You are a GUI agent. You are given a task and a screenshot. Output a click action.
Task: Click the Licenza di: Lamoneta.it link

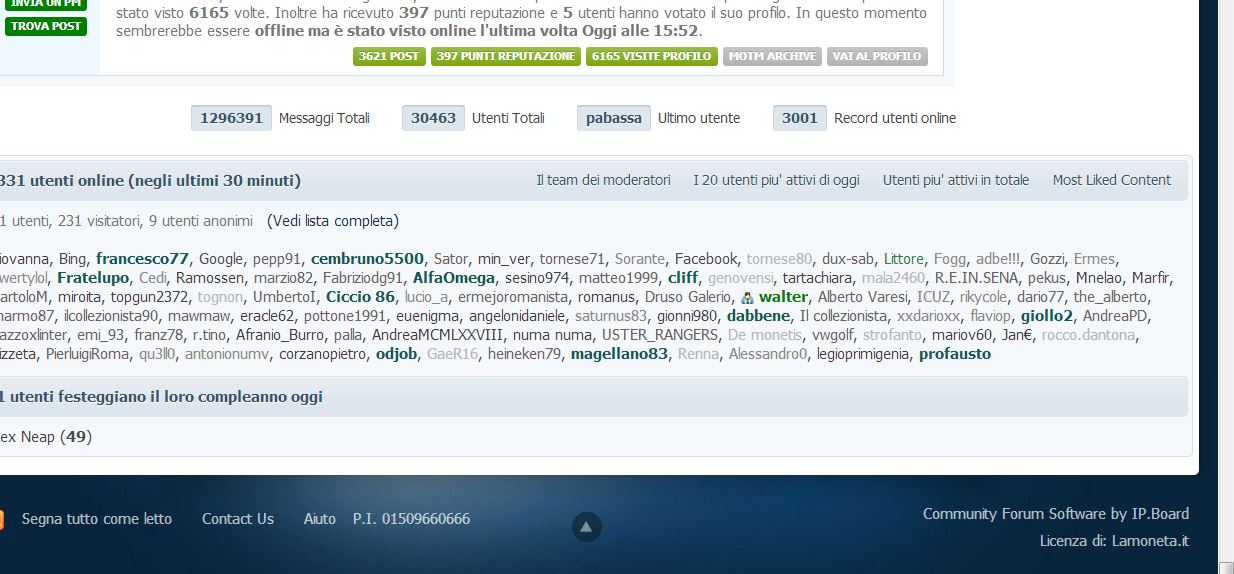click(1115, 541)
